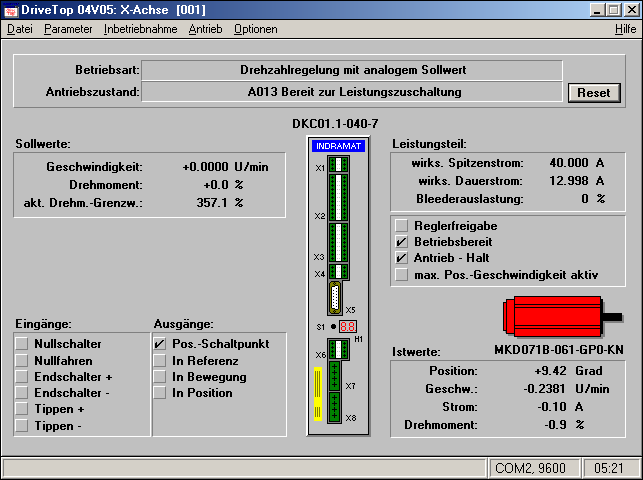This screenshot has height=480, width=643.
Task: Open the Parameter menu
Action: pos(68,29)
